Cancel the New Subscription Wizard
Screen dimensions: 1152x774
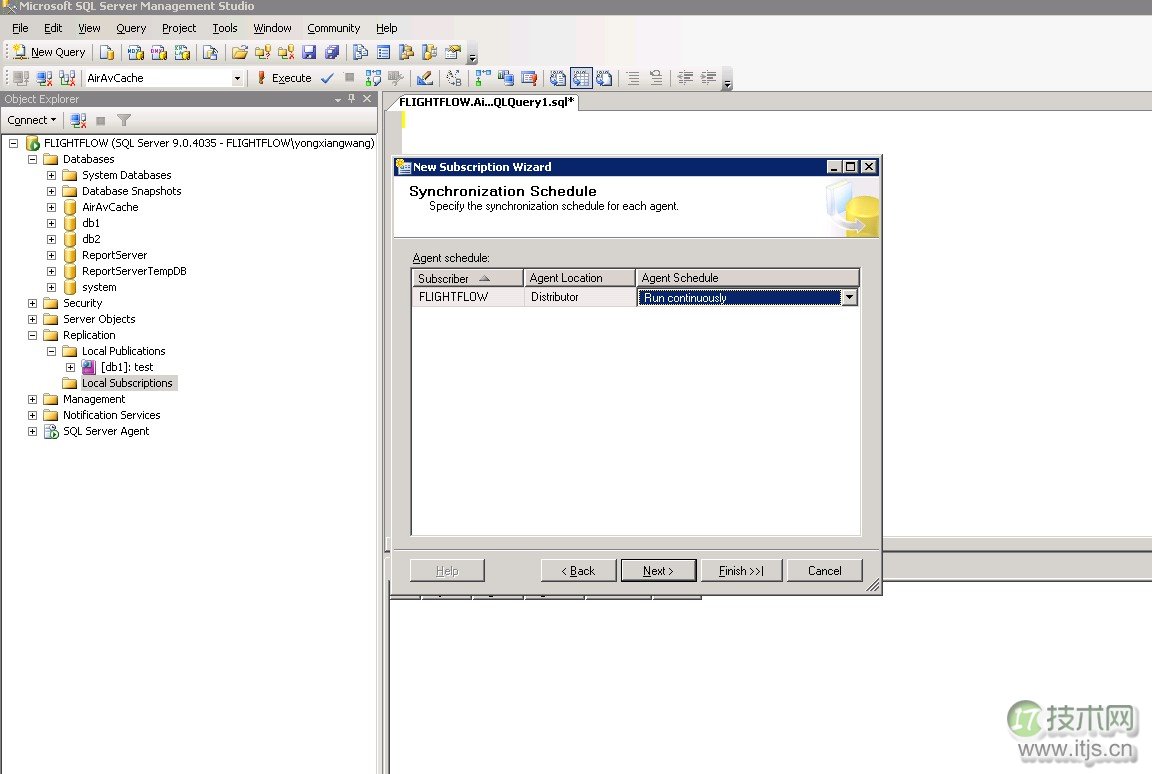coord(824,571)
